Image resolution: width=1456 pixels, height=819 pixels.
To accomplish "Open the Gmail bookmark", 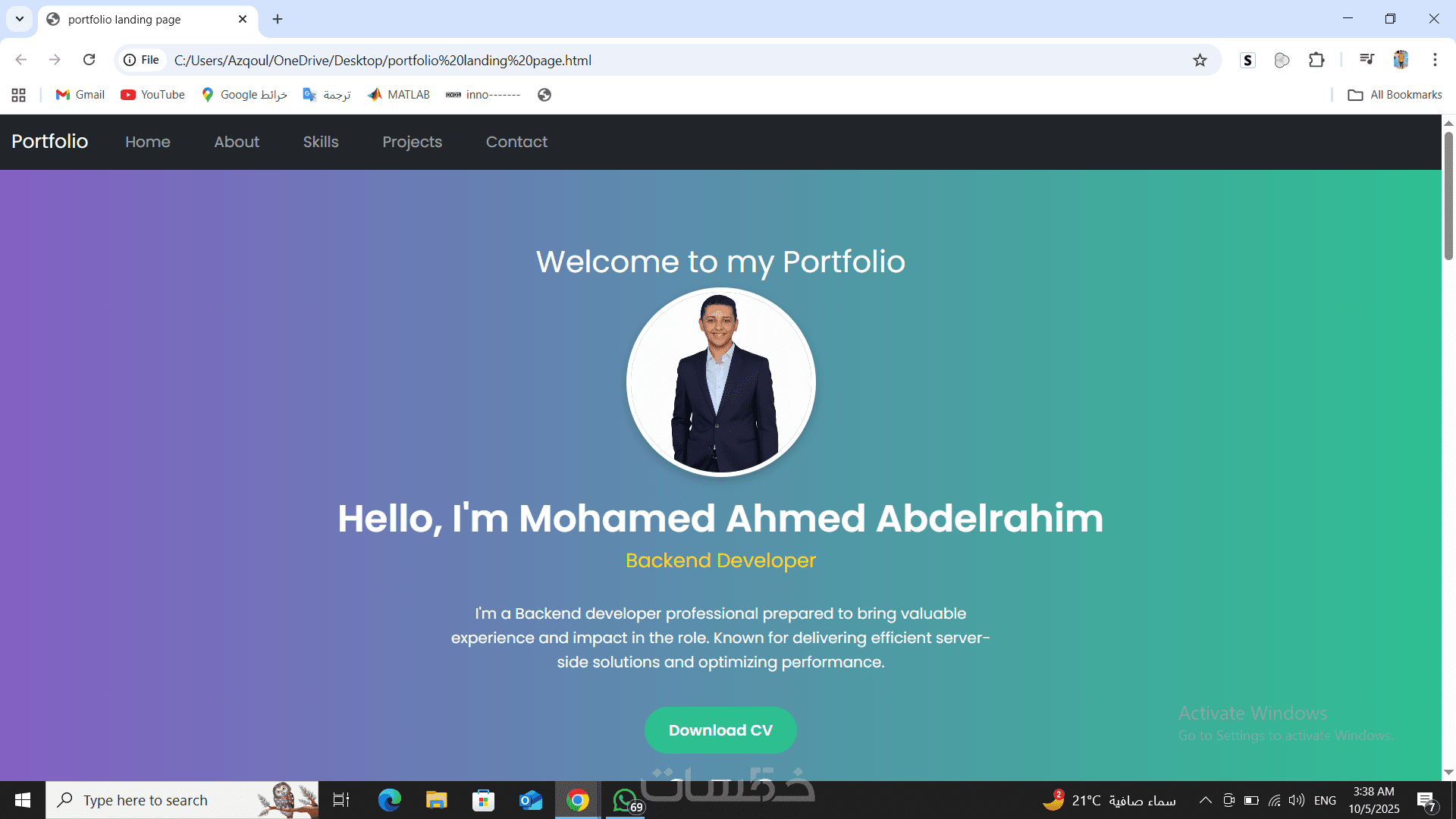I will pos(80,95).
